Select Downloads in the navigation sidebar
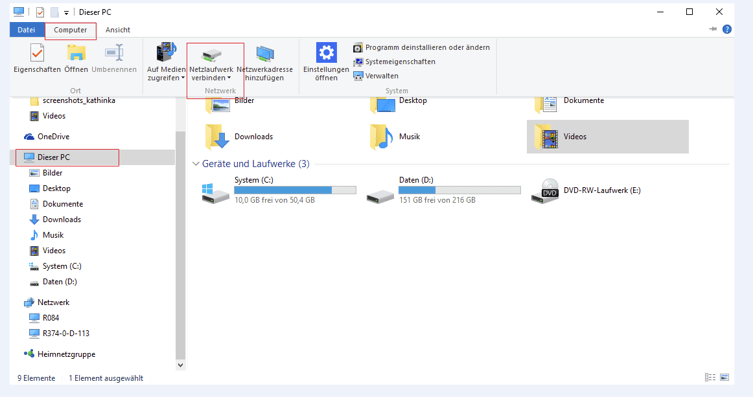The image size is (753, 397). click(x=55, y=219)
